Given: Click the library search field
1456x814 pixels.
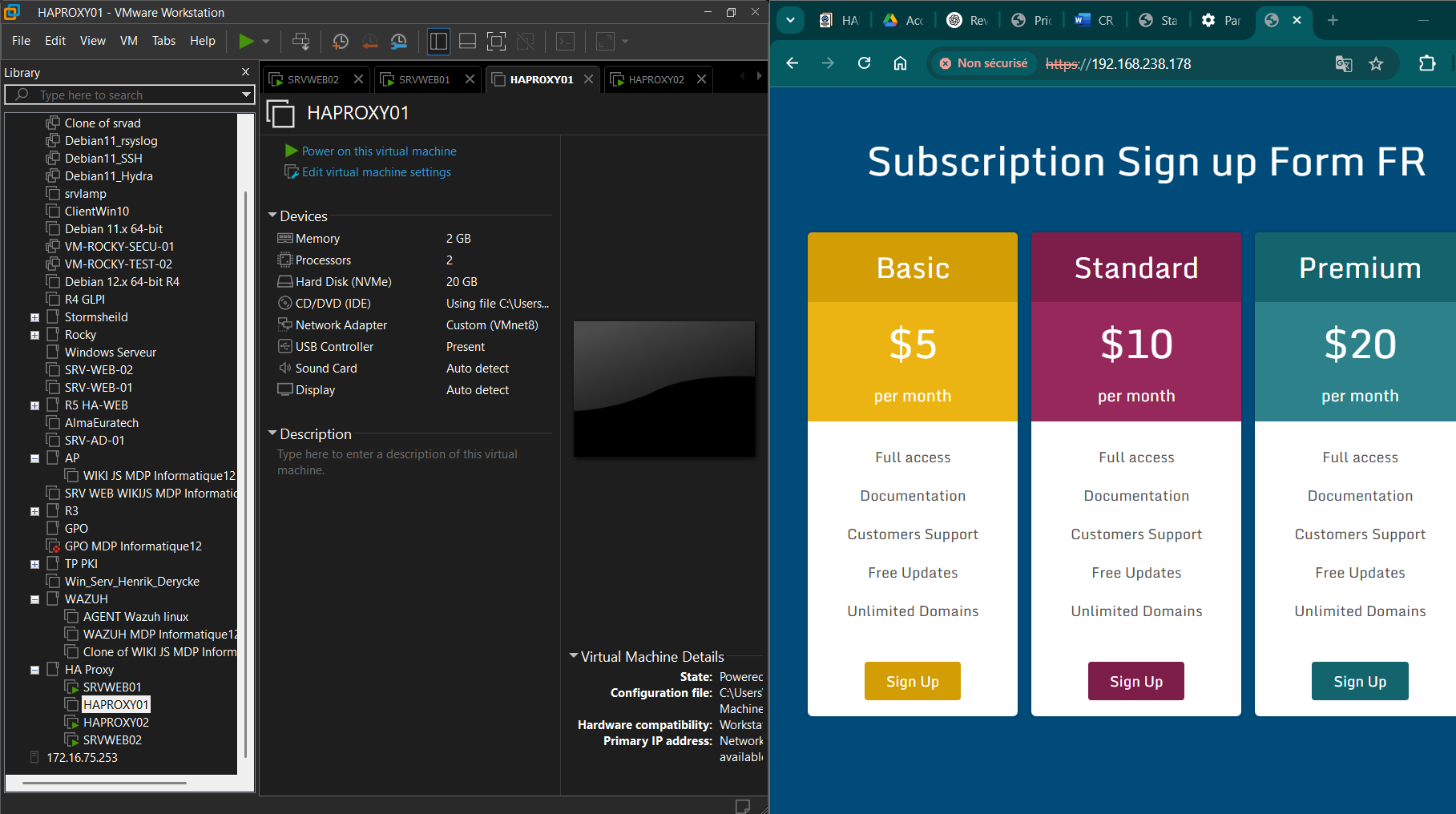Looking at the screenshot, I should tap(128, 95).
